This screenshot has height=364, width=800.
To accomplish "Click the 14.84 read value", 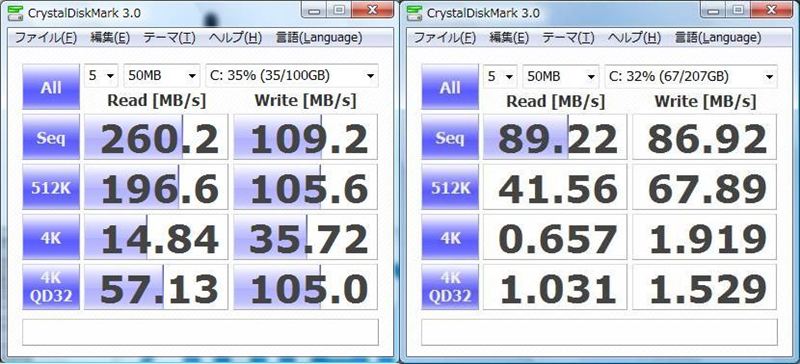I will pyautogui.click(x=156, y=237).
